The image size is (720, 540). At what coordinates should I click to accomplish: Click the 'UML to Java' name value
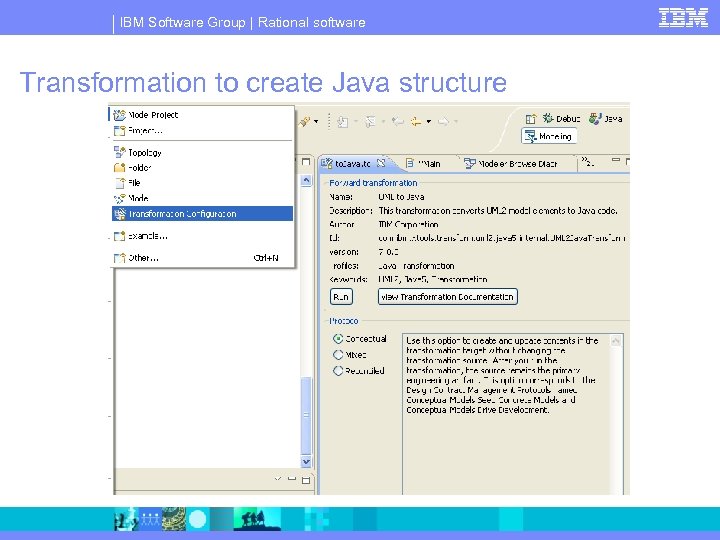401,197
